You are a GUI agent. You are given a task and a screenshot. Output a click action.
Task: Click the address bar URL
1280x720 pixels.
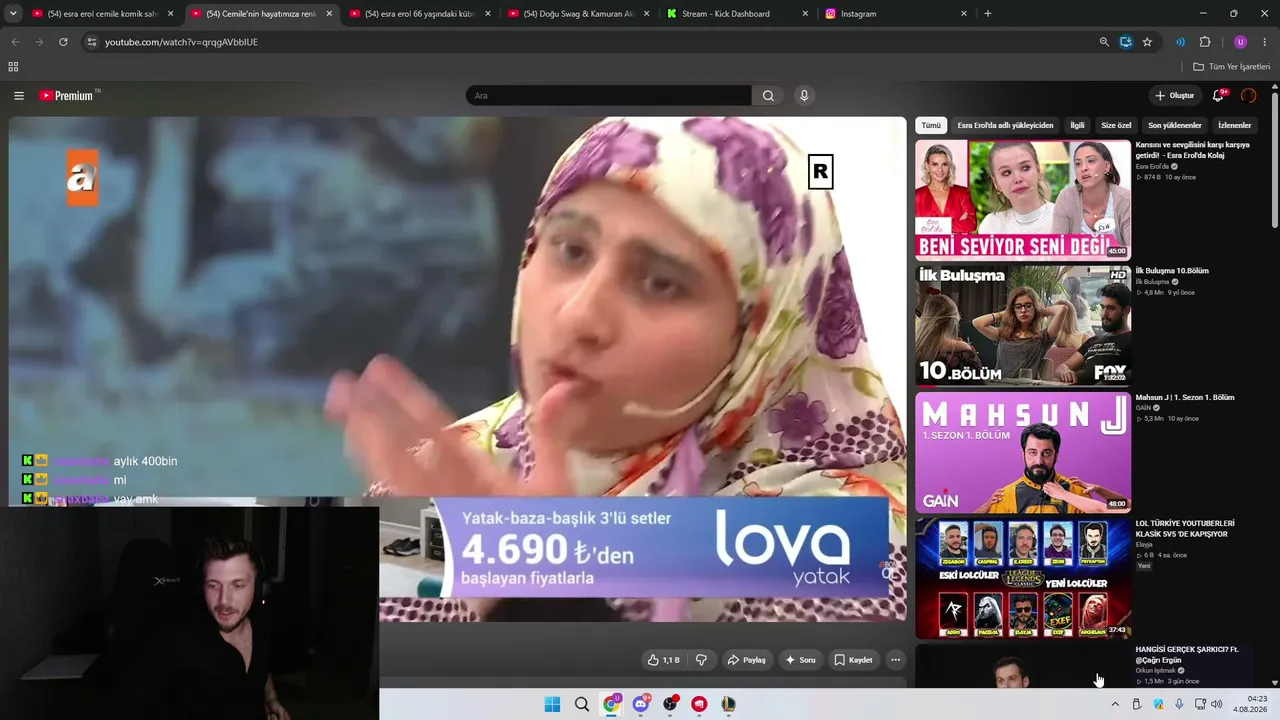[x=181, y=42]
